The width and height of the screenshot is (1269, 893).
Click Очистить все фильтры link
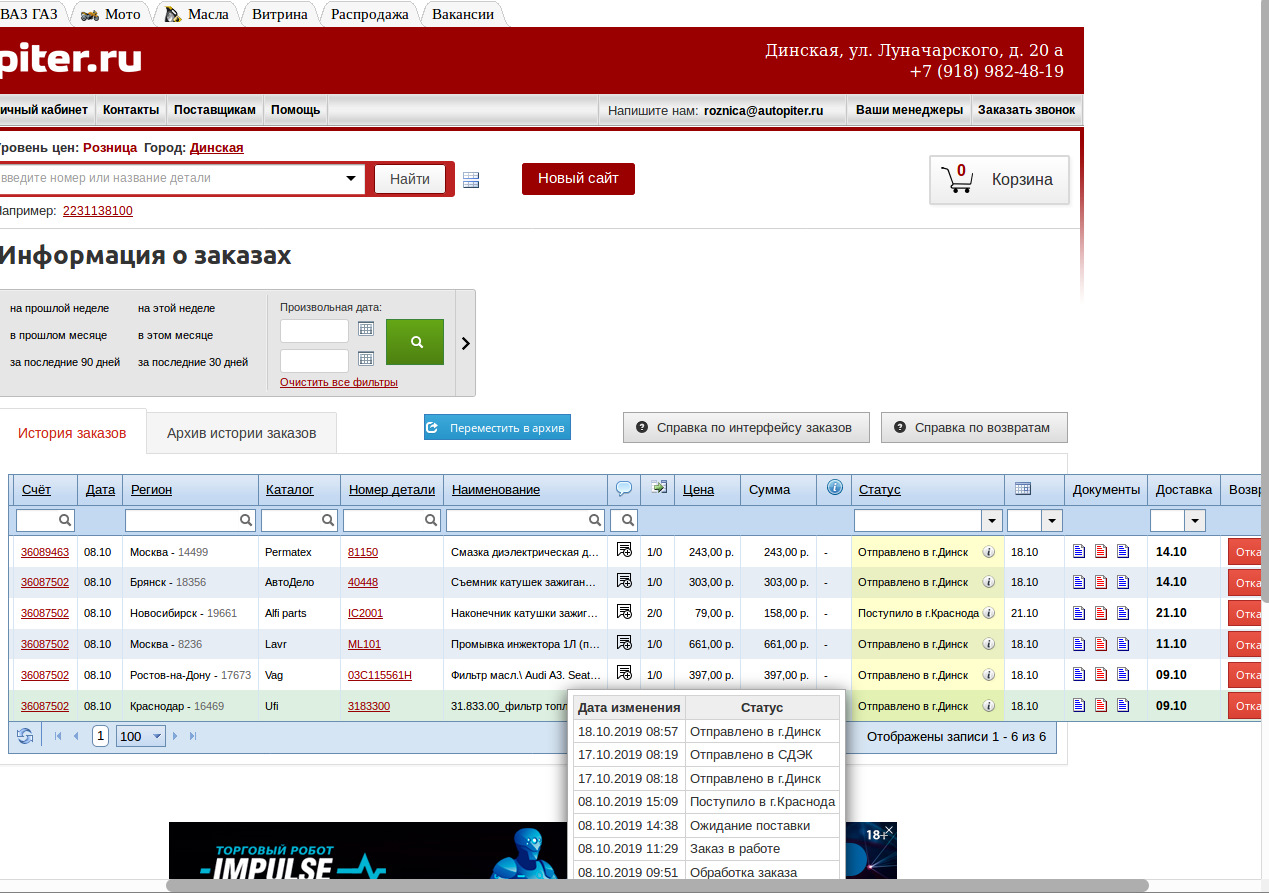339,382
